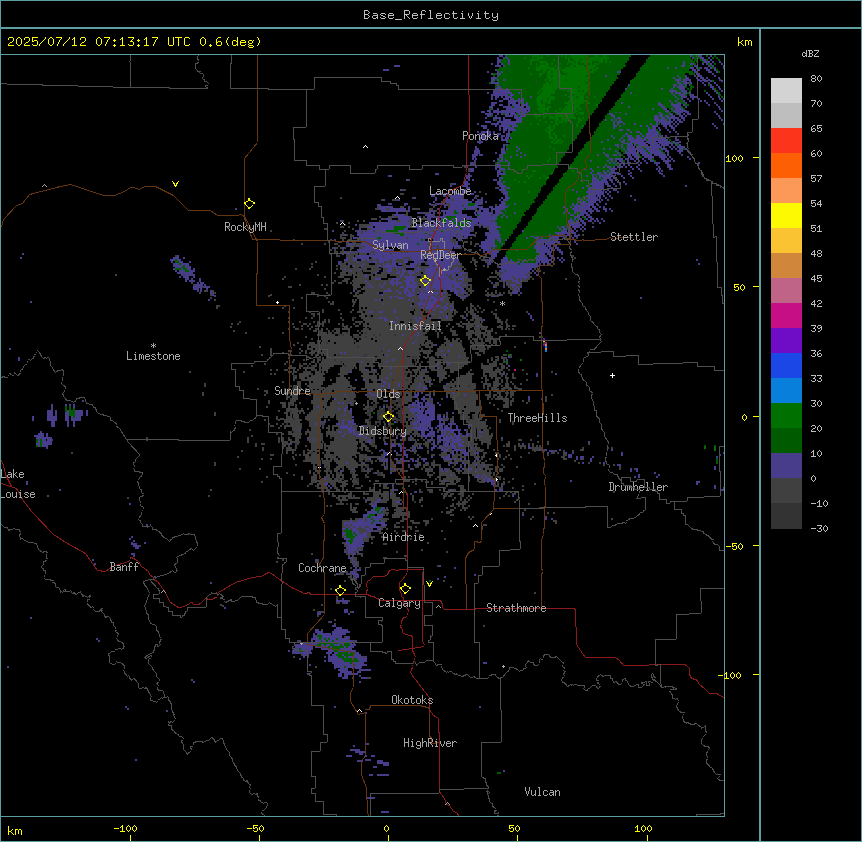Choose the bright green 30 dBZ swatch
Image resolution: width=862 pixels, height=842 pixels.
click(786, 416)
